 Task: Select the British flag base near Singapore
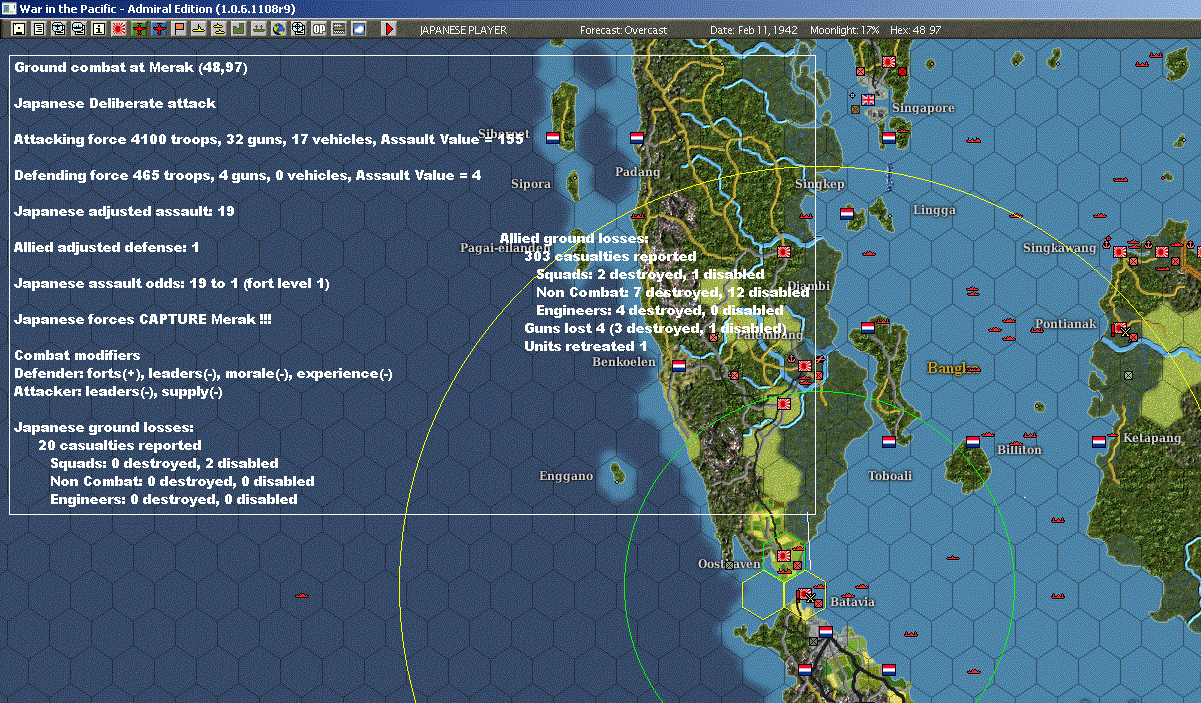(868, 99)
